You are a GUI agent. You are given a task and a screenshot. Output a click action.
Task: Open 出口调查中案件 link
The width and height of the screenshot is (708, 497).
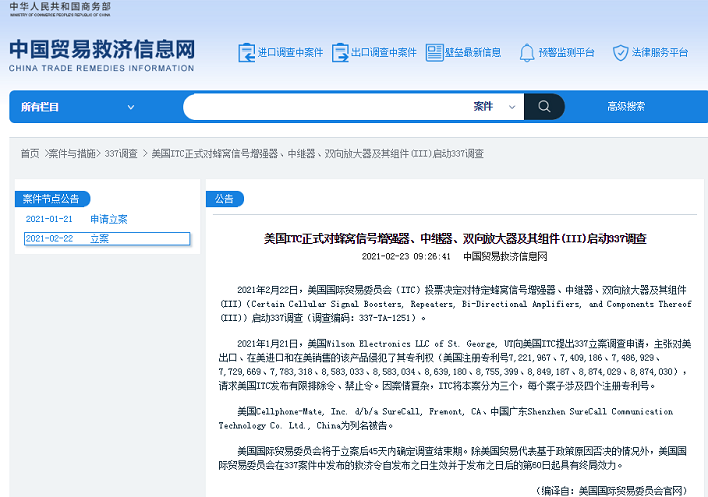(384, 53)
